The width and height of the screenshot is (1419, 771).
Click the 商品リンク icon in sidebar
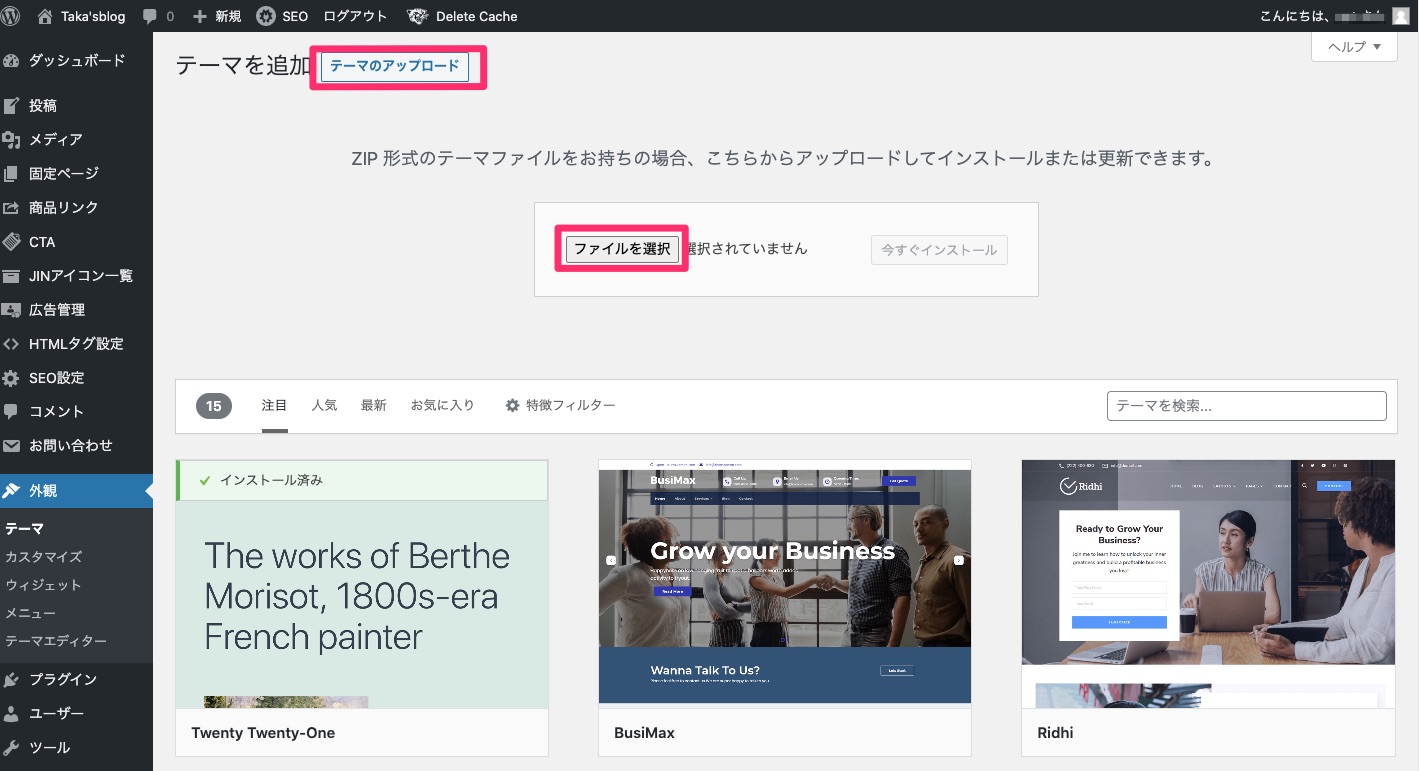[x=12, y=207]
